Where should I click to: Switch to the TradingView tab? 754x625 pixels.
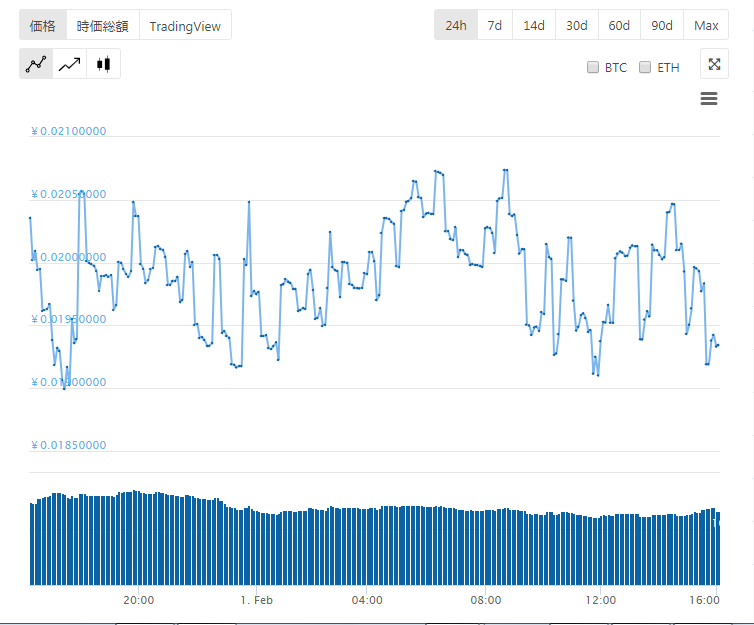click(185, 26)
